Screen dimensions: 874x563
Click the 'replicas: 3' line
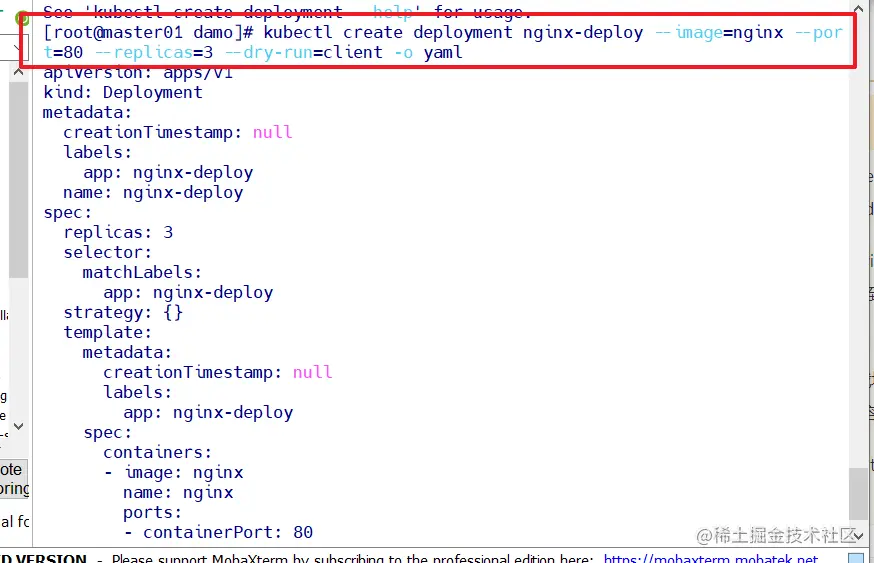[118, 232]
